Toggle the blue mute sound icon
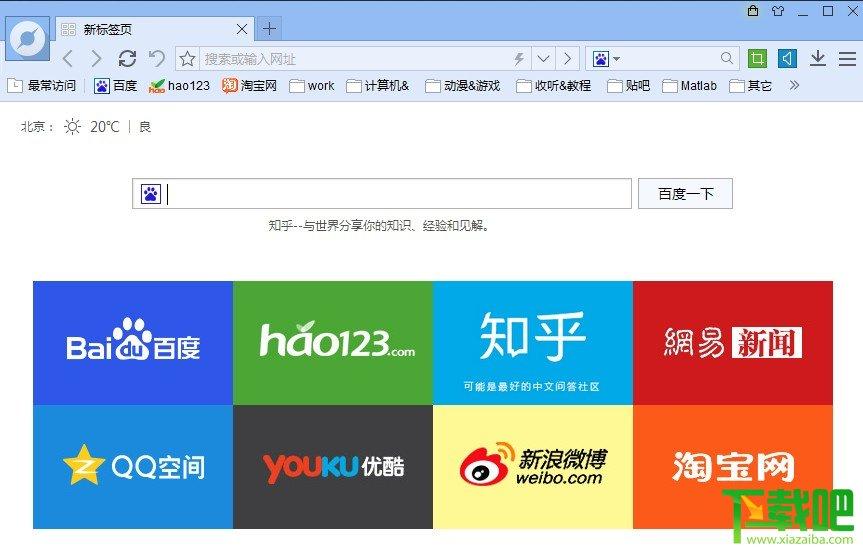Screen dimensions: 863x549 (788, 58)
